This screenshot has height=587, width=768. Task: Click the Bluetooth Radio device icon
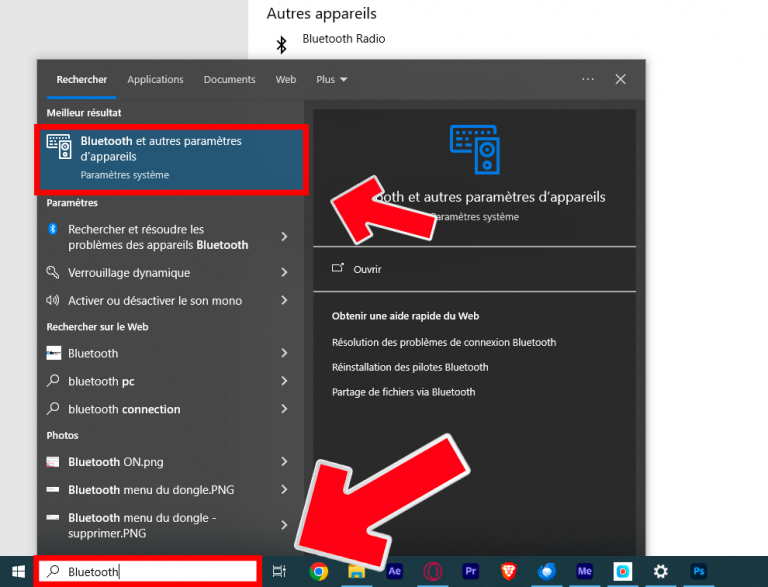point(281,45)
